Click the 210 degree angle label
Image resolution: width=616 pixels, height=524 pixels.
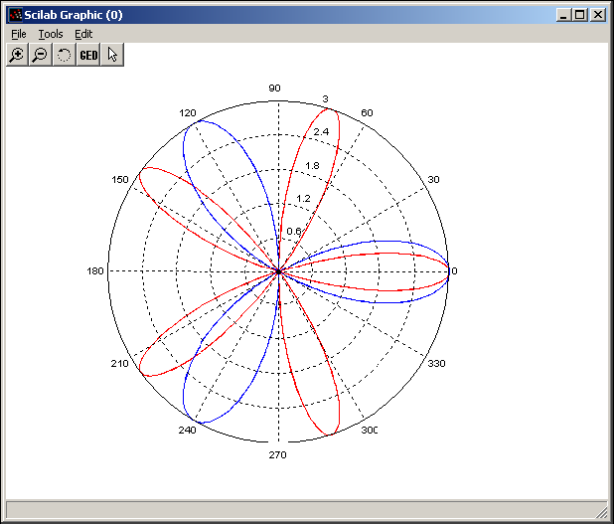click(119, 363)
